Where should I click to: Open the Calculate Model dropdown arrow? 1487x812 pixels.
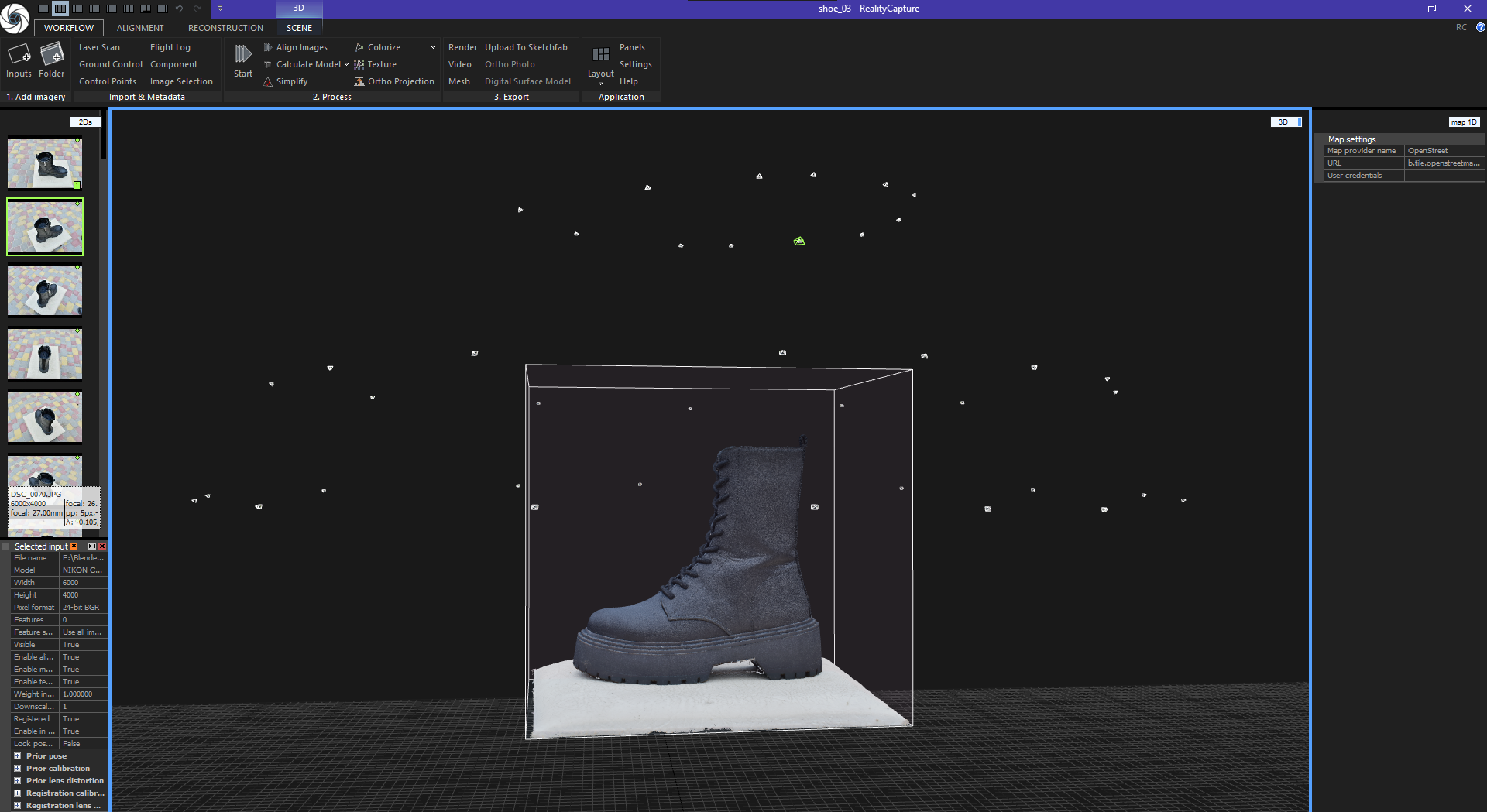click(346, 65)
